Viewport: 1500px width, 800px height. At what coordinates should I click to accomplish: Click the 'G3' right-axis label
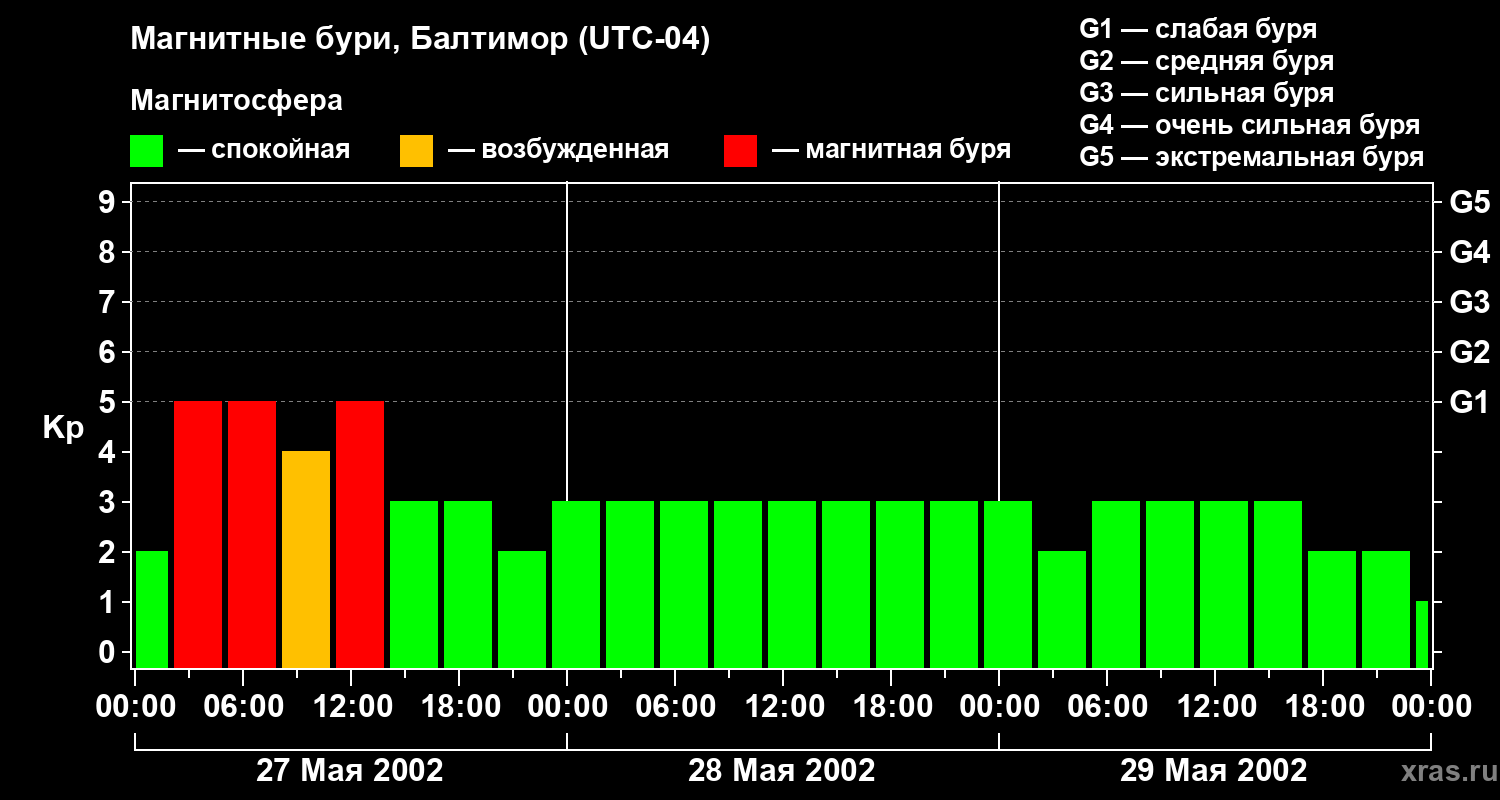coord(1470,302)
